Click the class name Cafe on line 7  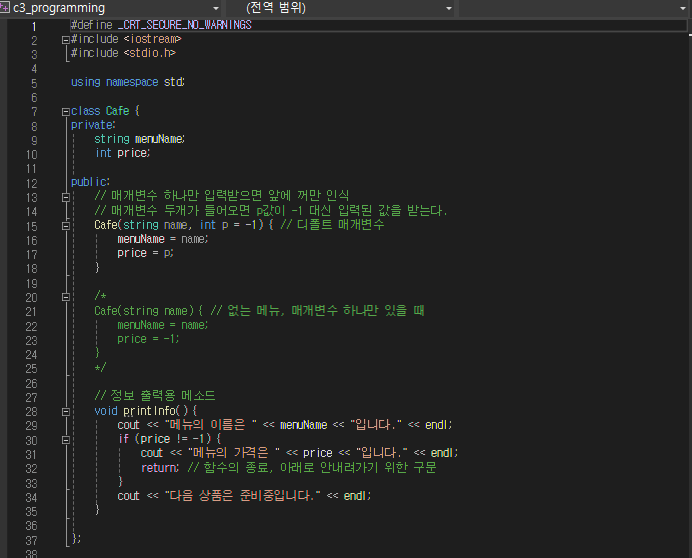(x=117, y=111)
